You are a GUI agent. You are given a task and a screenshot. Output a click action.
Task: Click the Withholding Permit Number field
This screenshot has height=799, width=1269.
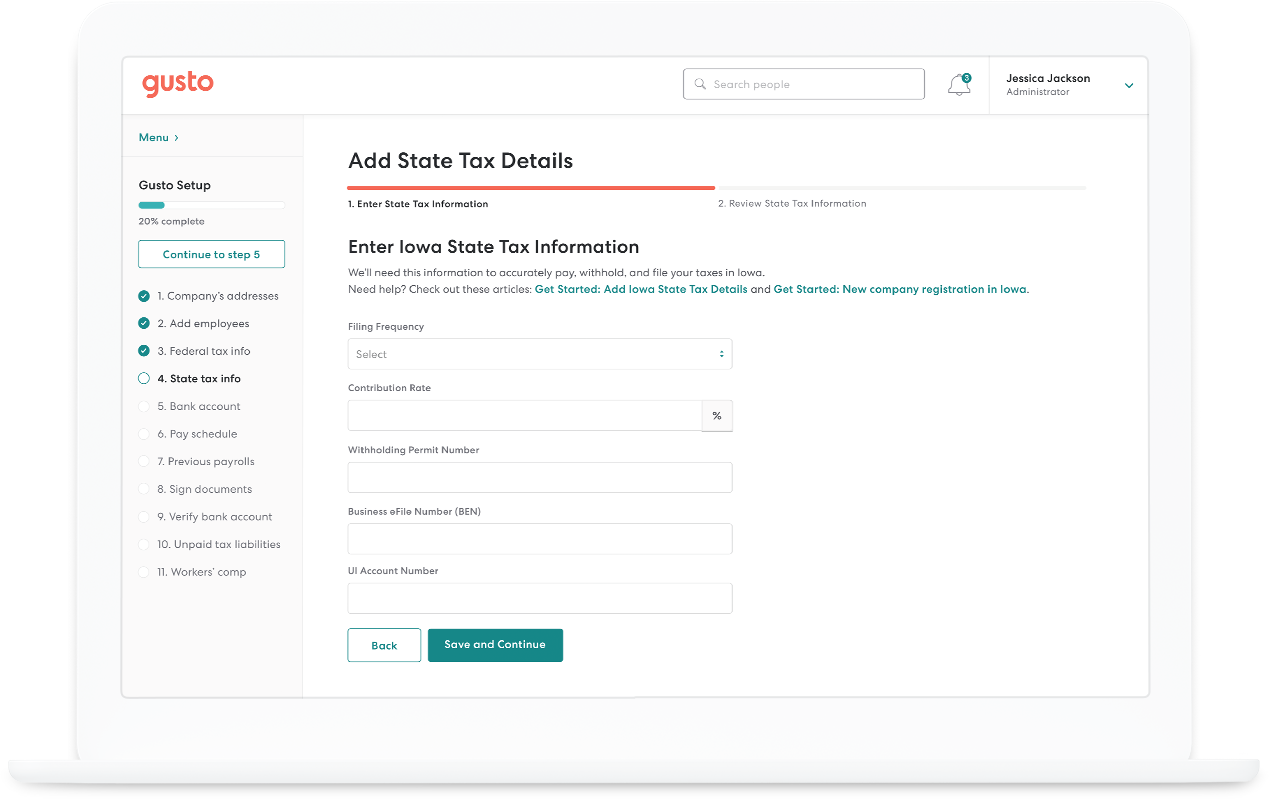point(540,477)
